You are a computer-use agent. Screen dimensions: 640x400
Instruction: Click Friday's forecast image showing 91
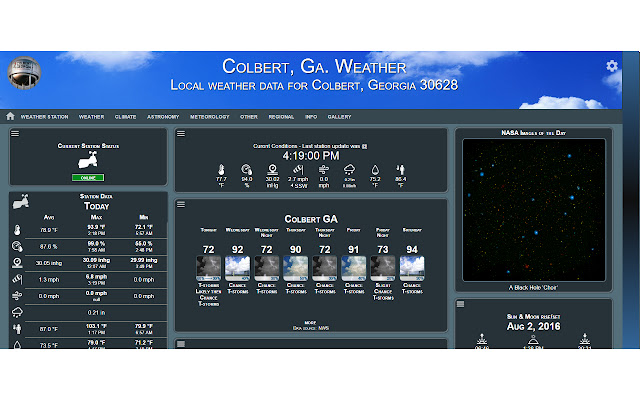pyautogui.click(x=353, y=268)
